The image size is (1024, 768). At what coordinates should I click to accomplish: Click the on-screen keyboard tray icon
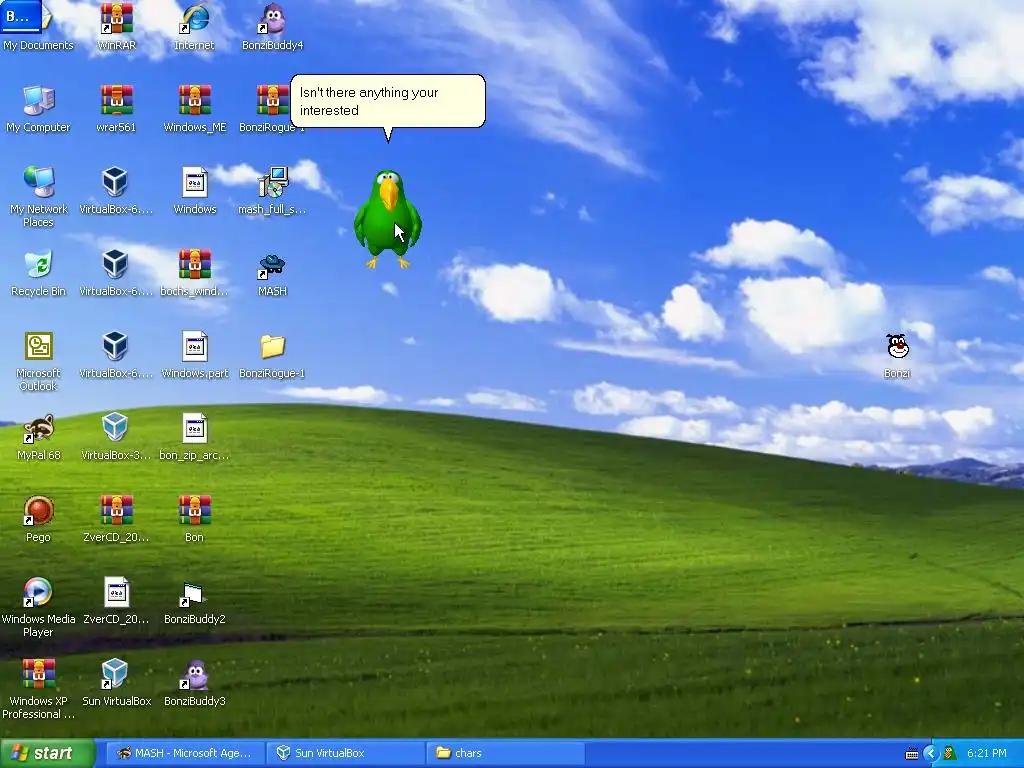(x=912, y=754)
